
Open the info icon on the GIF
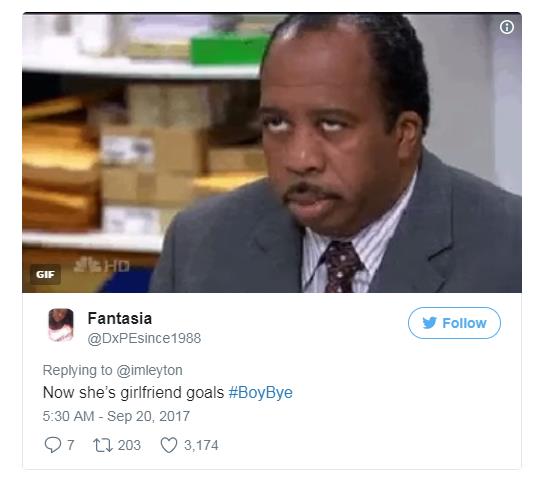click(x=507, y=27)
